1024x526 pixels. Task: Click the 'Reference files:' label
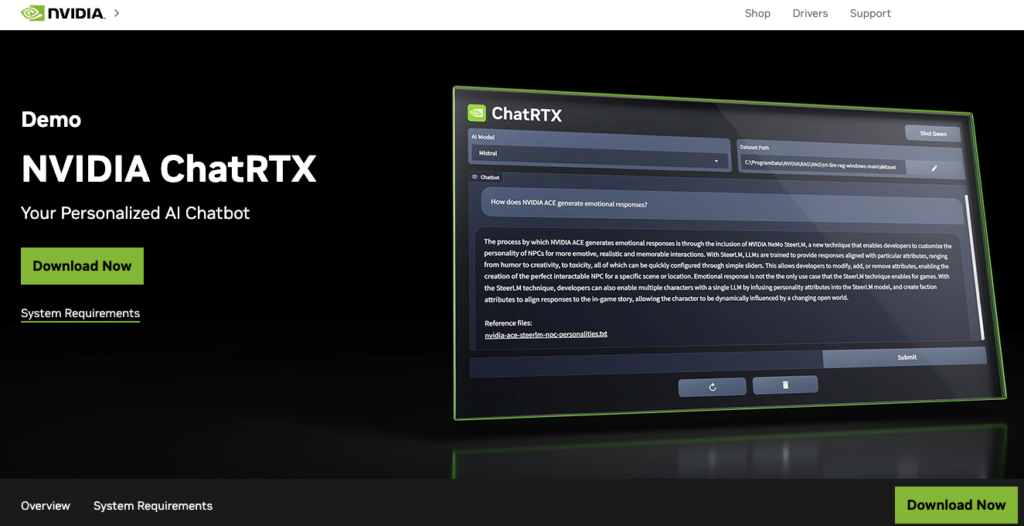pyautogui.click(x=508, y=323)
